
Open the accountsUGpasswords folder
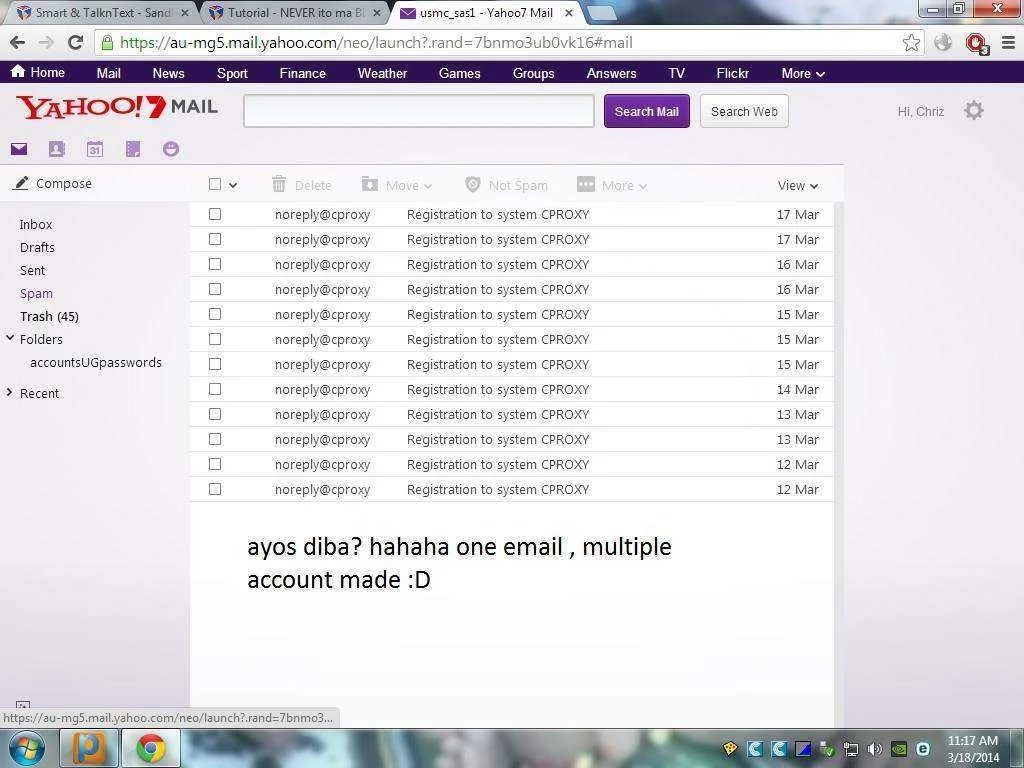point(96,362)
